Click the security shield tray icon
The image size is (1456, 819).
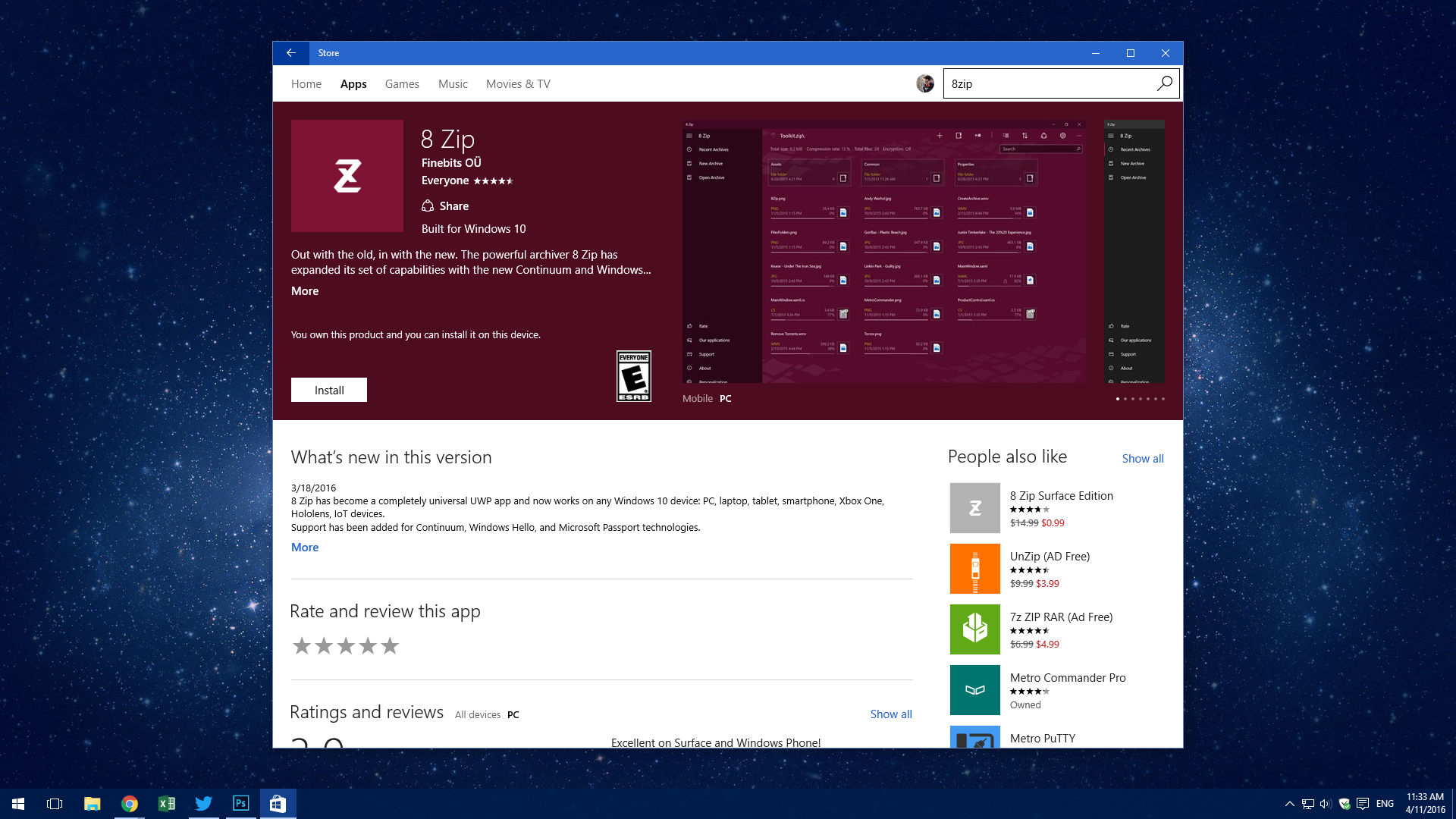(1344, 804)
